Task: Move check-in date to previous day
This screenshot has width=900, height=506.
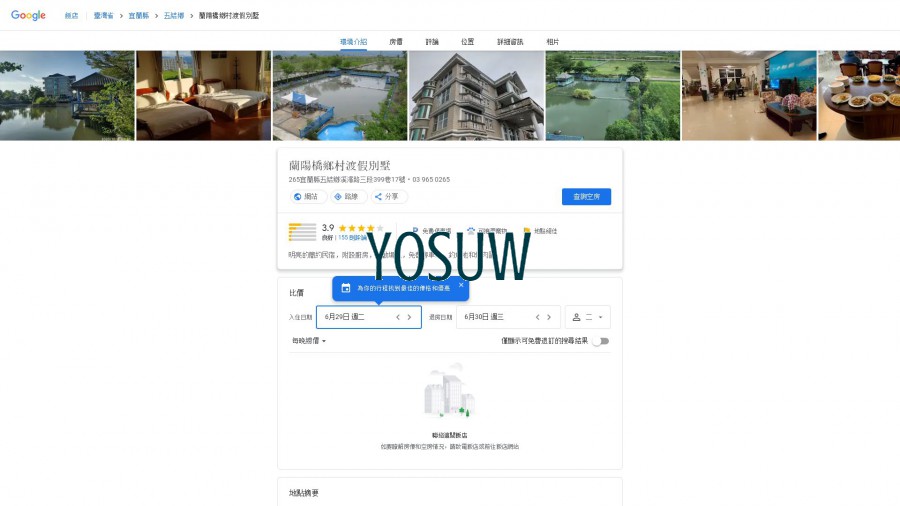Action: 398,317
